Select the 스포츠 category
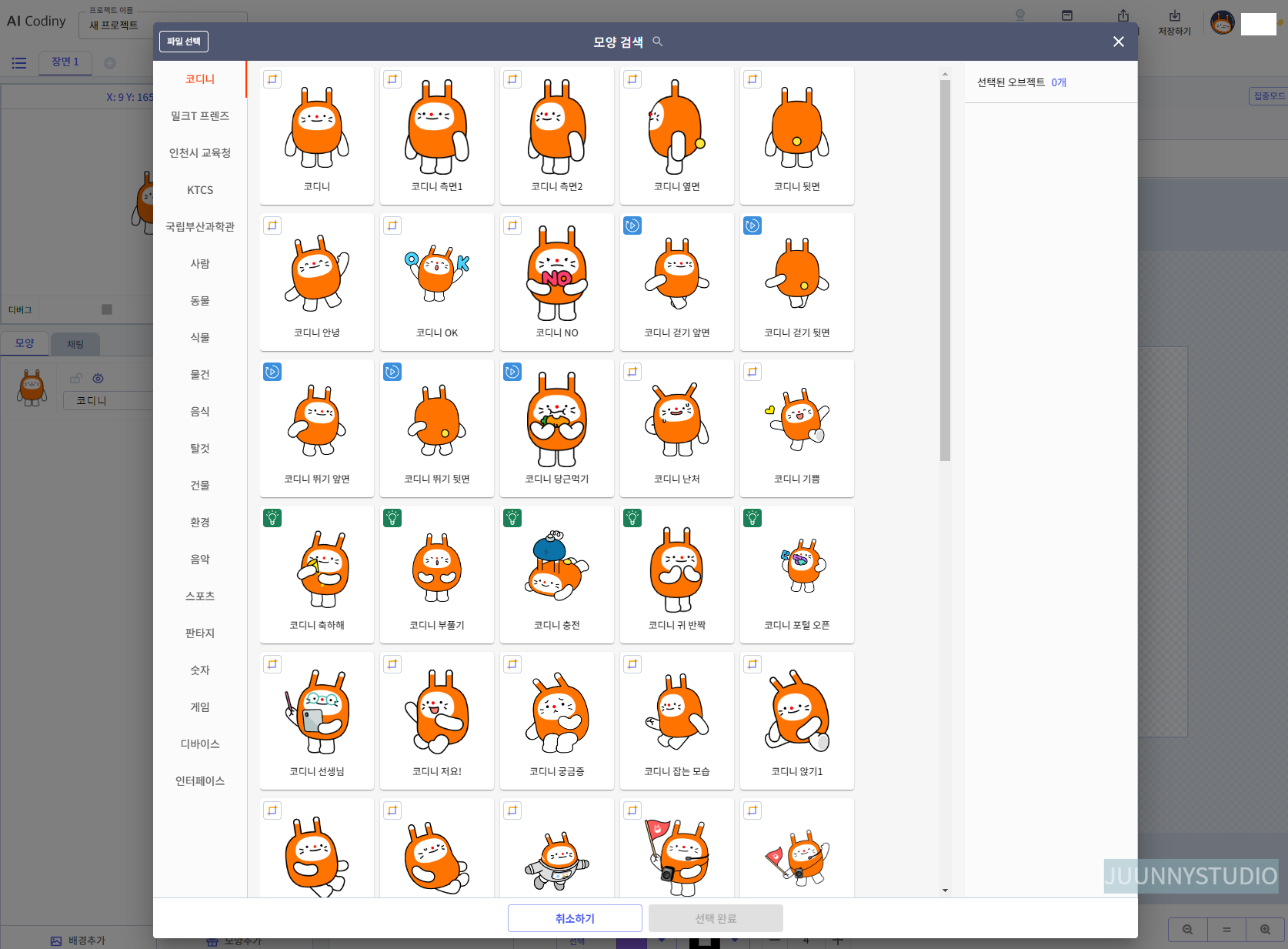This screenshot has width=1288, height=949. (200, 596)
